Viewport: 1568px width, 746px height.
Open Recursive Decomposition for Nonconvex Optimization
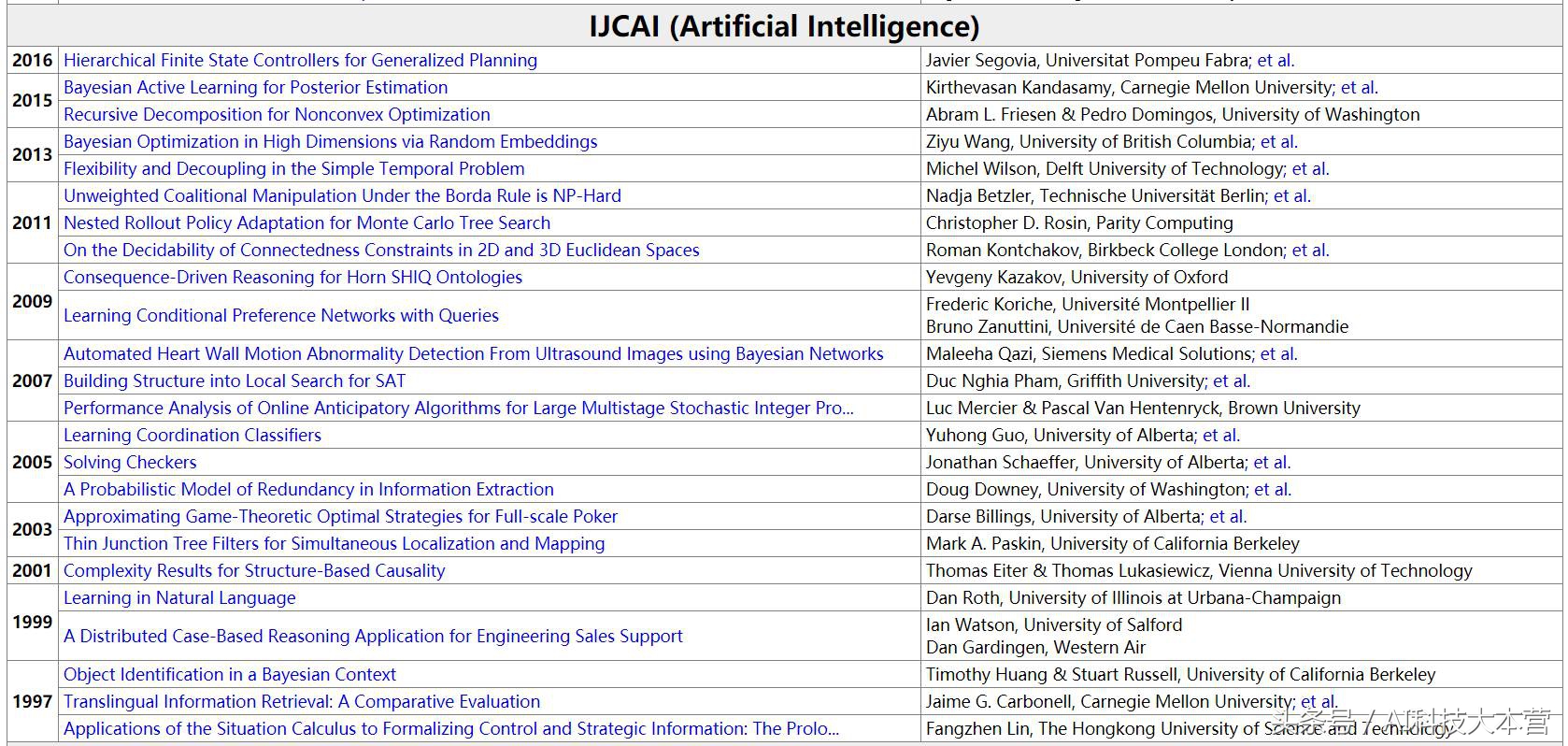277,115
